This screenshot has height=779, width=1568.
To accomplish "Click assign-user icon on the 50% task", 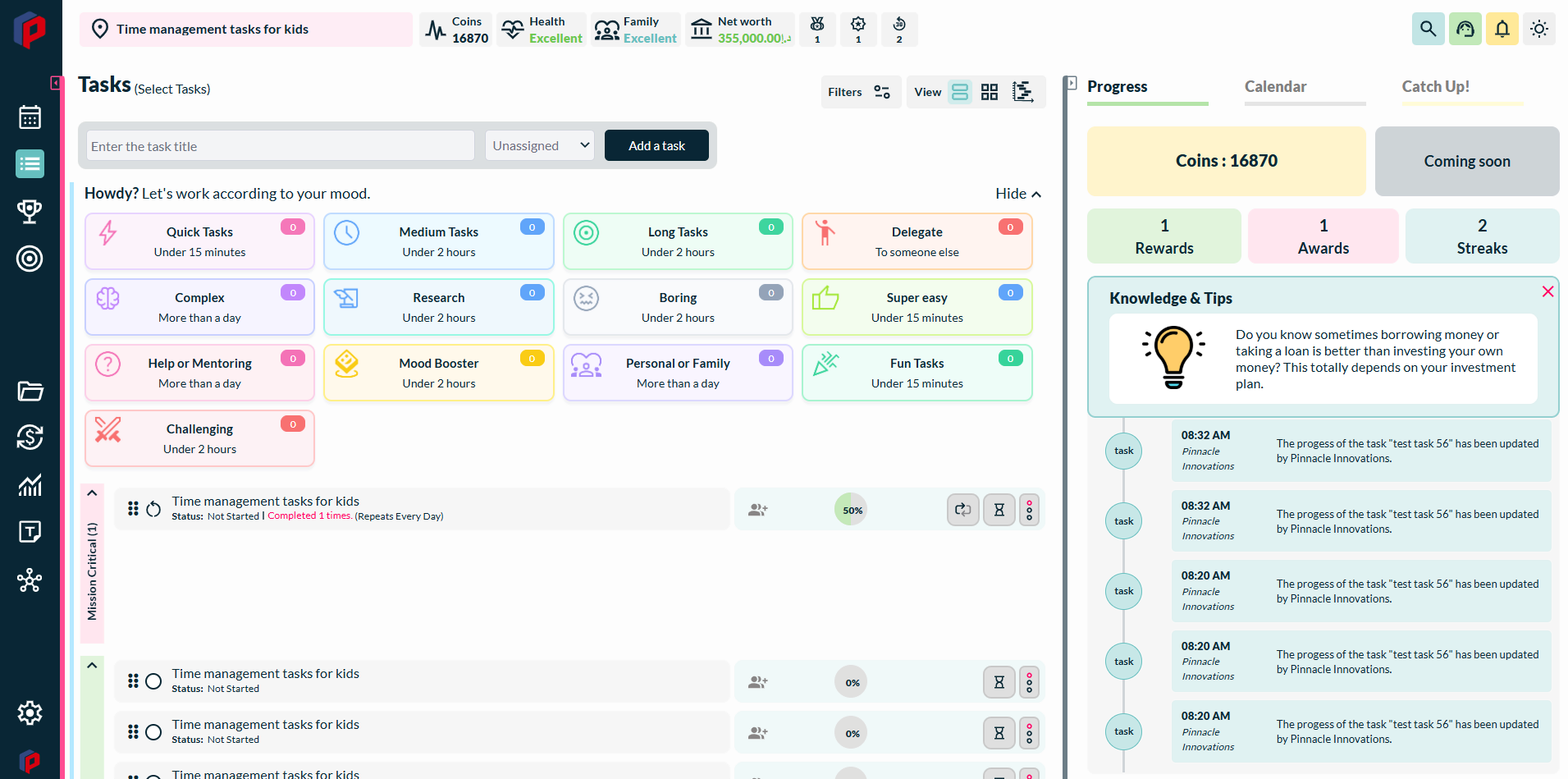I will click(758, 510).
